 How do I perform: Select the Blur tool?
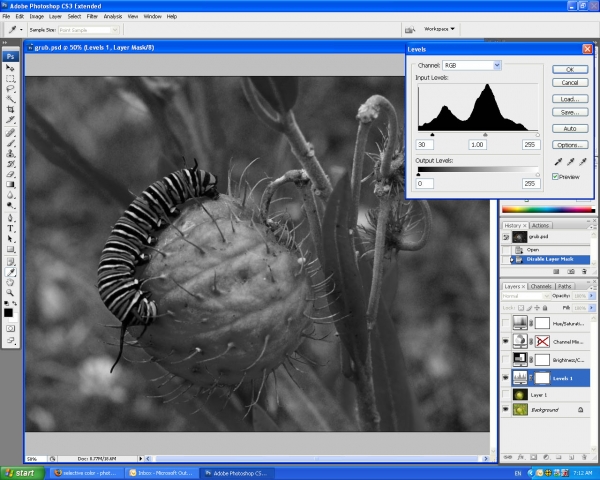coord(10,195)
